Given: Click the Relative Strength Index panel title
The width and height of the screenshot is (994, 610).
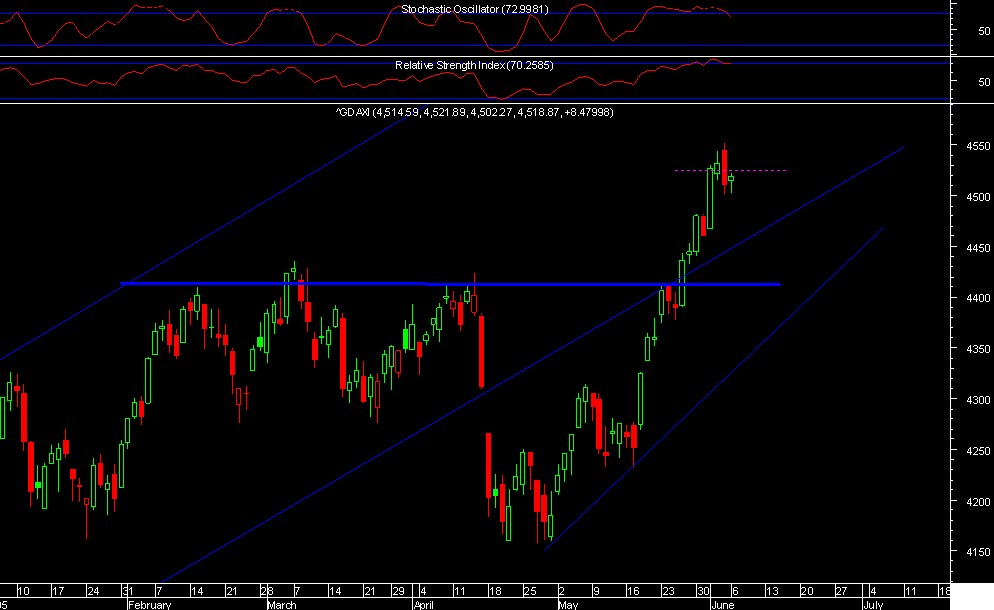Looking at the screenshot, I should coord(473,64).
